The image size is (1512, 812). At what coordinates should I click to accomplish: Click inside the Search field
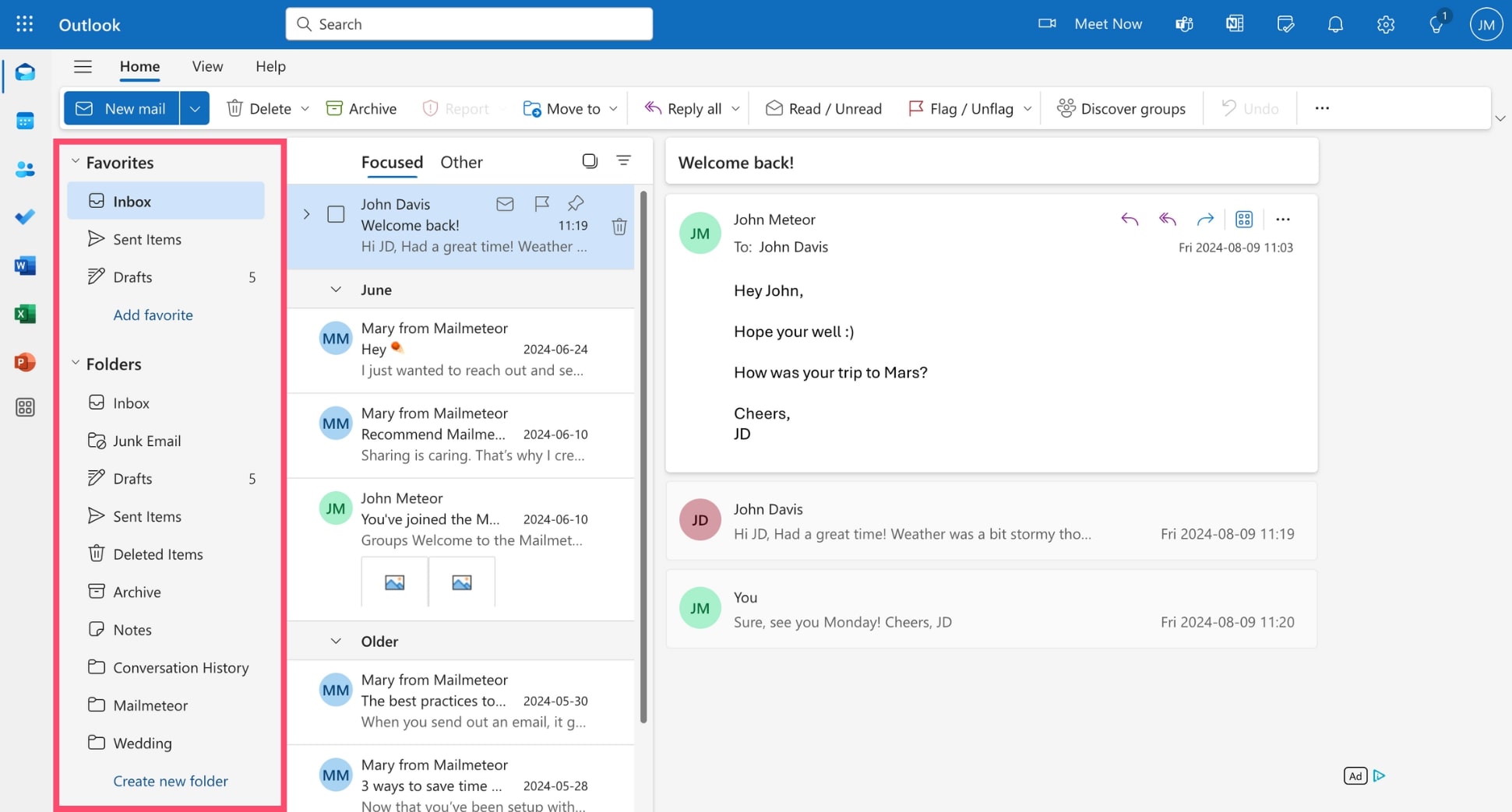click(468, 24)
